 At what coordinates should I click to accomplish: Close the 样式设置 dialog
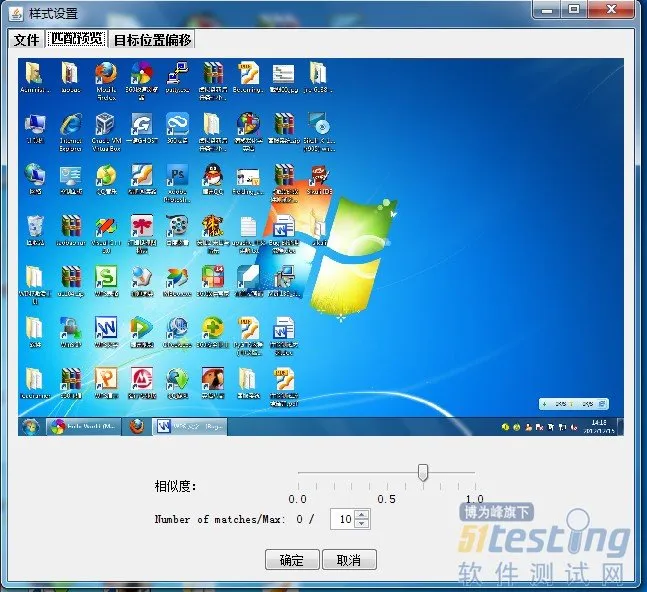pyautogui.click(x=611, y=10)
